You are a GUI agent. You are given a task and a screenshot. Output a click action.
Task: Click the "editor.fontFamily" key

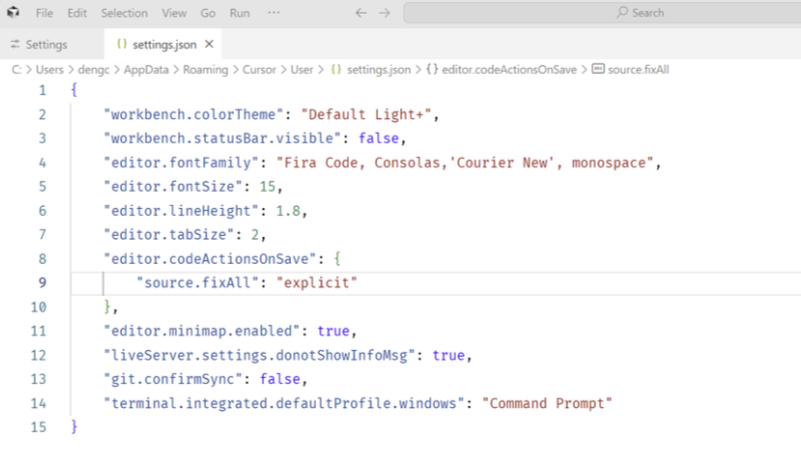[x=181, y=163]
